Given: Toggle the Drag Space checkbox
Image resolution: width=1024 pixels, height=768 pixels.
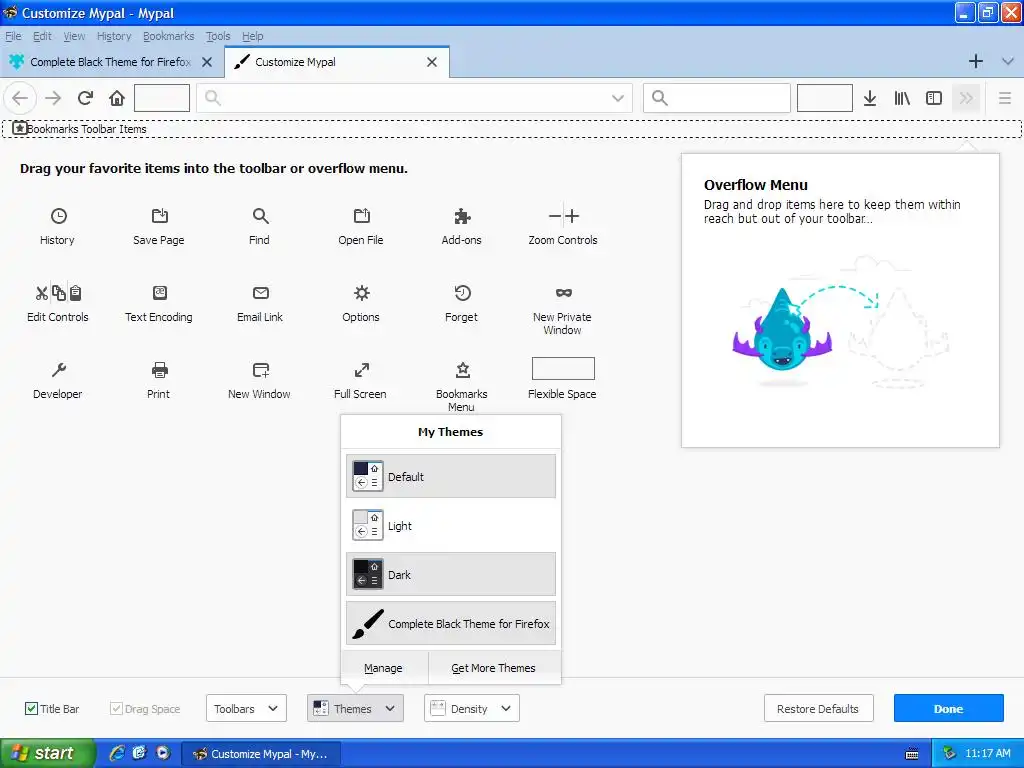Looking at the screenshot, I should click(x=116, y=709).
